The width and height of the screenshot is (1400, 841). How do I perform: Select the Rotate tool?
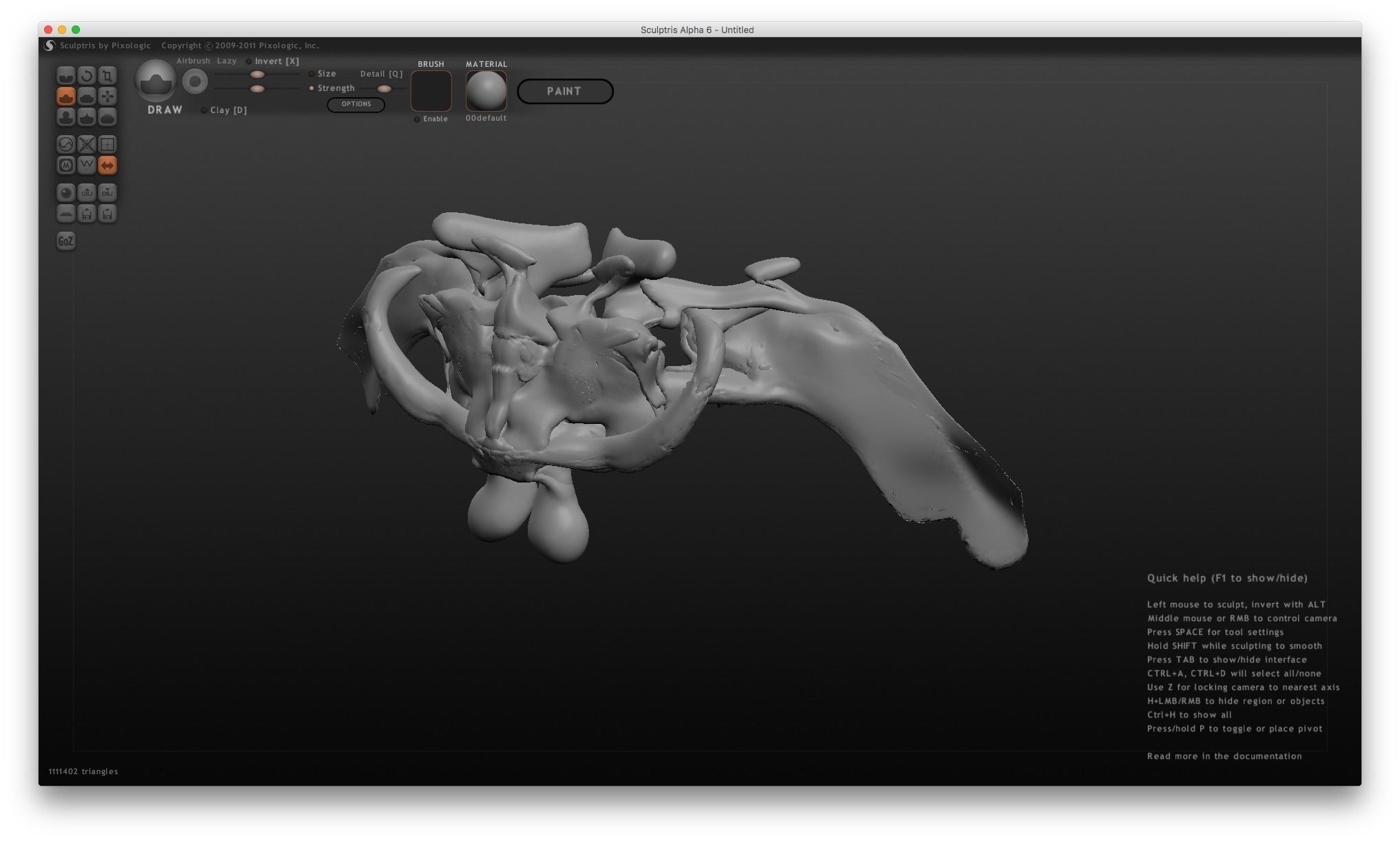87,75
